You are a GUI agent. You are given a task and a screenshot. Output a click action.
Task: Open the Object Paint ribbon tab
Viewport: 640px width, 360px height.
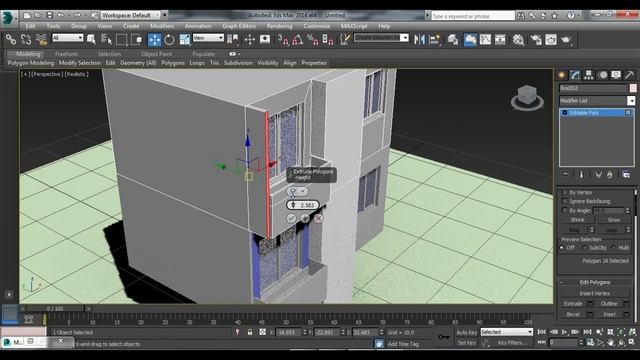point(157,54)
